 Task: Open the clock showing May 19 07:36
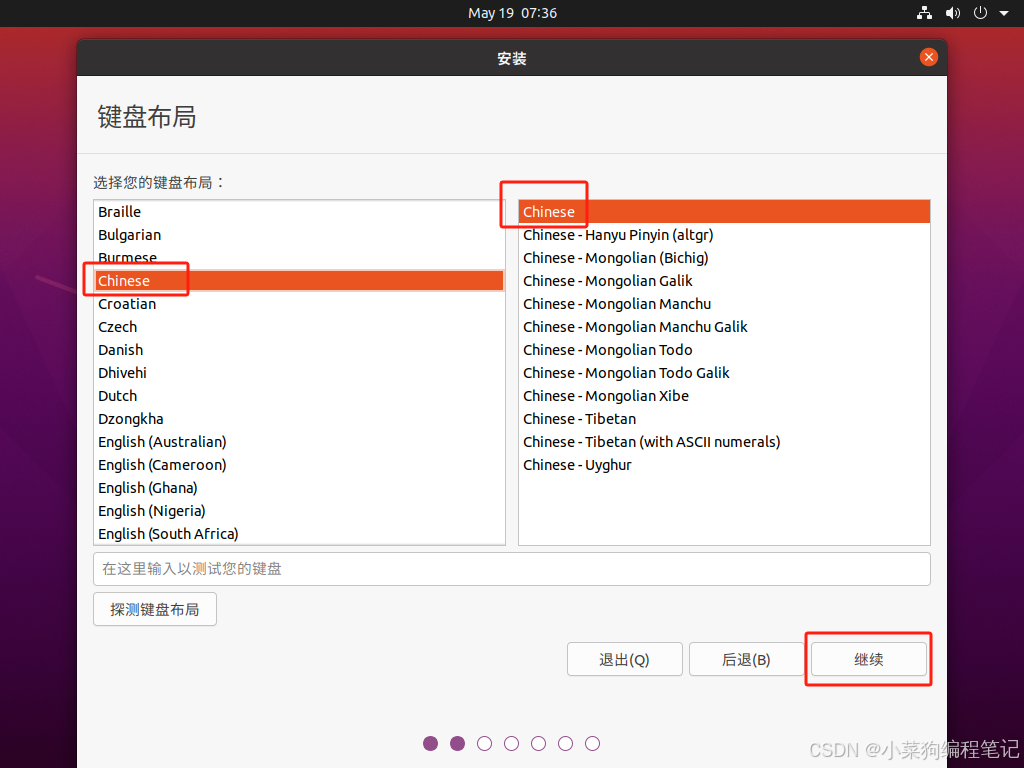[512, 13]
